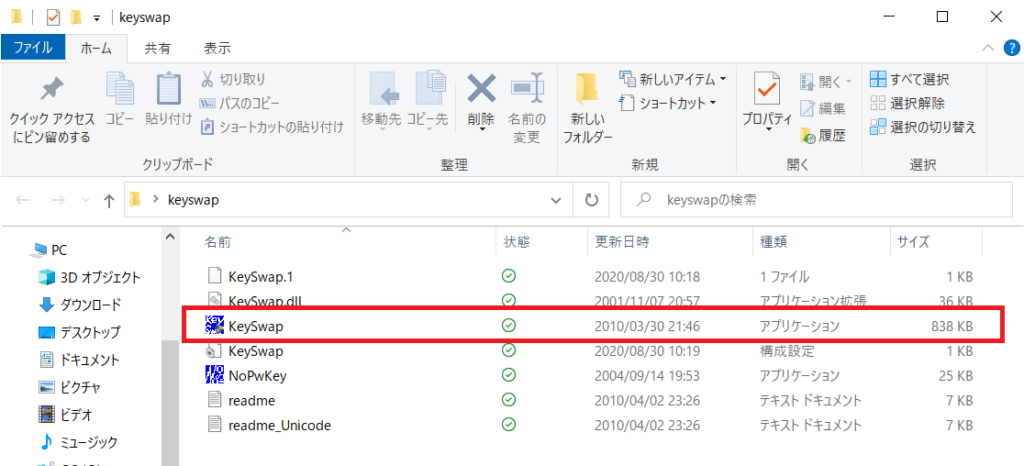The image size is (1024, 466).
Task: Click the Pin to Quick Access icon
Action: (51, 91)
